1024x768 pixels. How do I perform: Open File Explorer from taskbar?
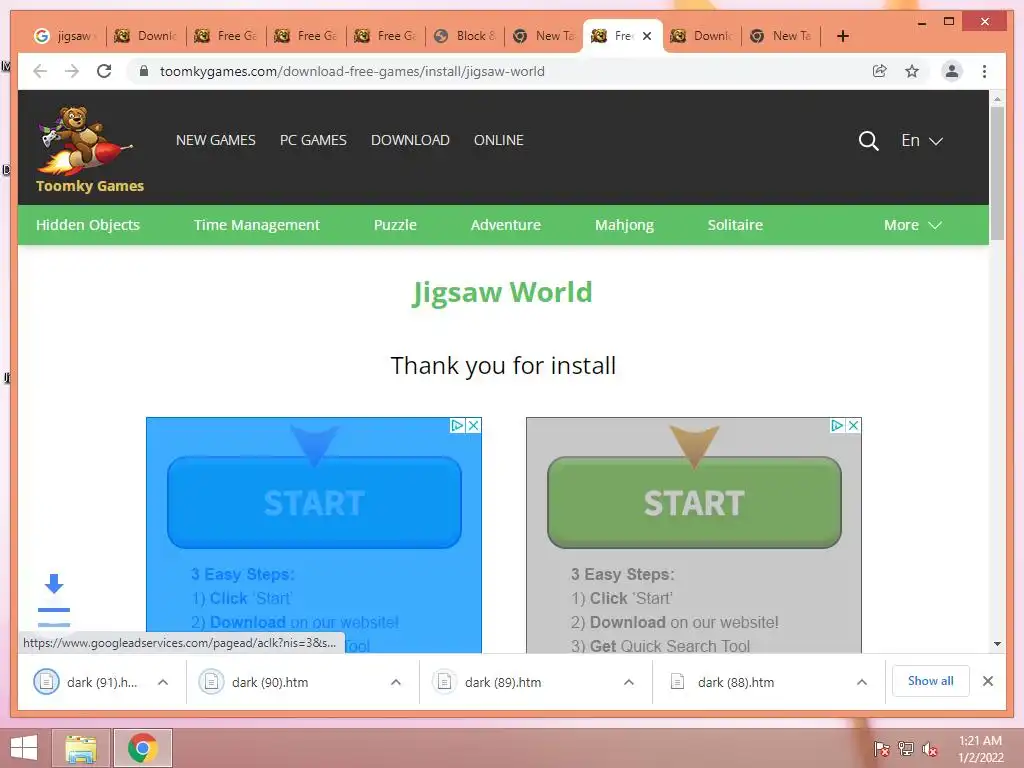pyautogui.click(x=81, y=748)
